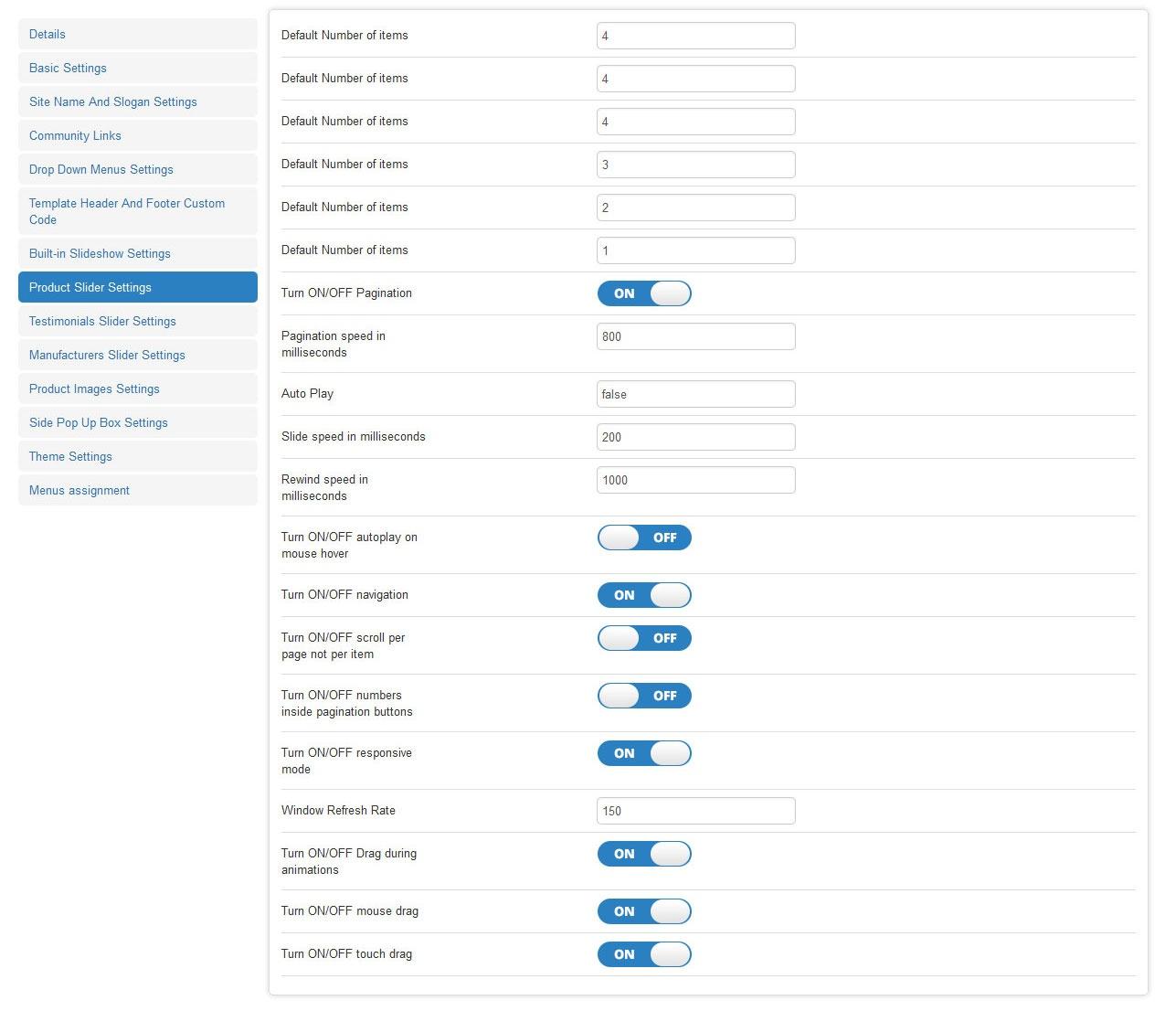Image resolution: width=1176 pixels, height=1011 pixels.
Task: Toggle the mouse drag switch
Action: pos(644,911)
